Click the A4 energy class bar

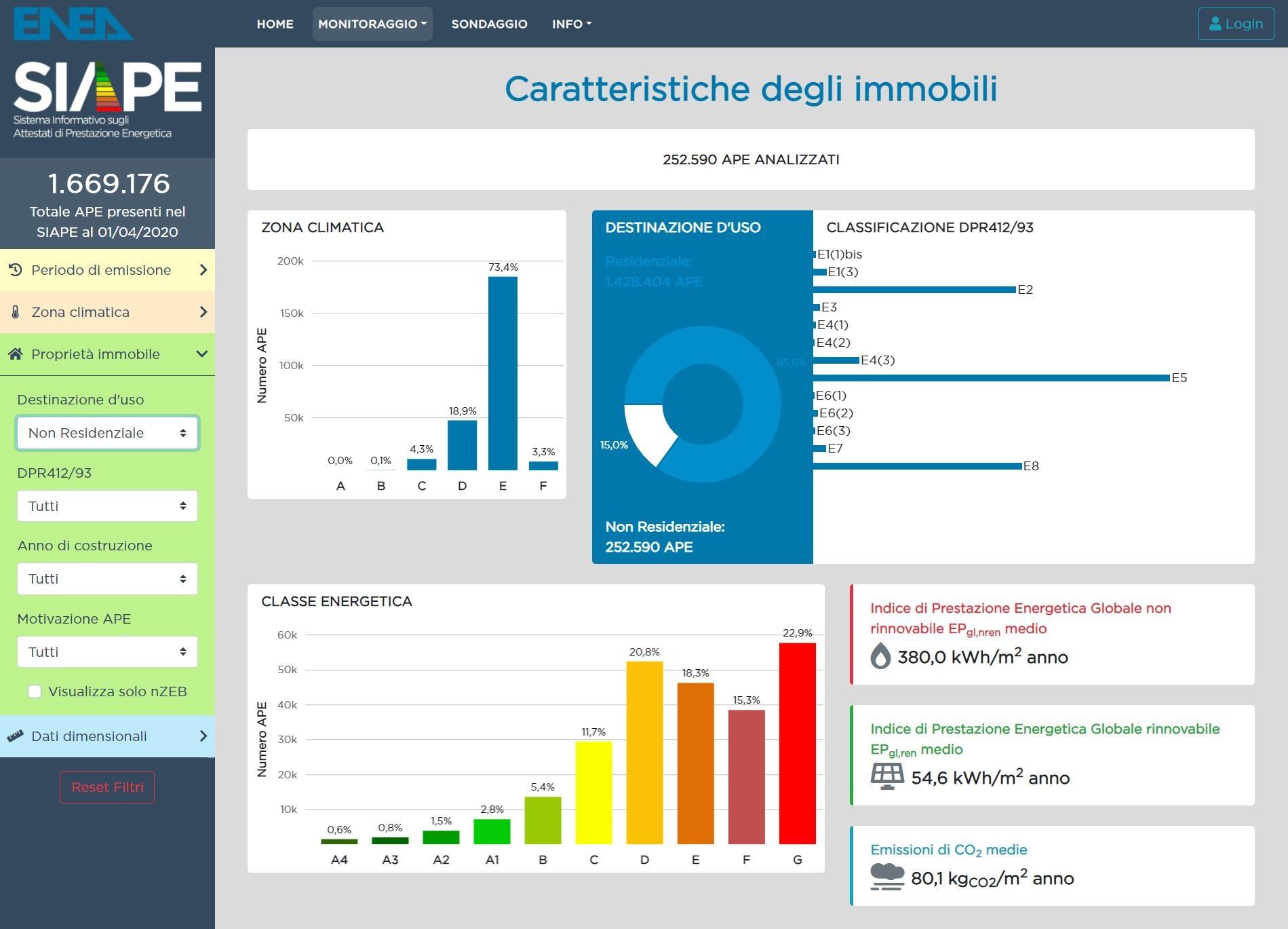pyautogui.click(x=339, y=841)
